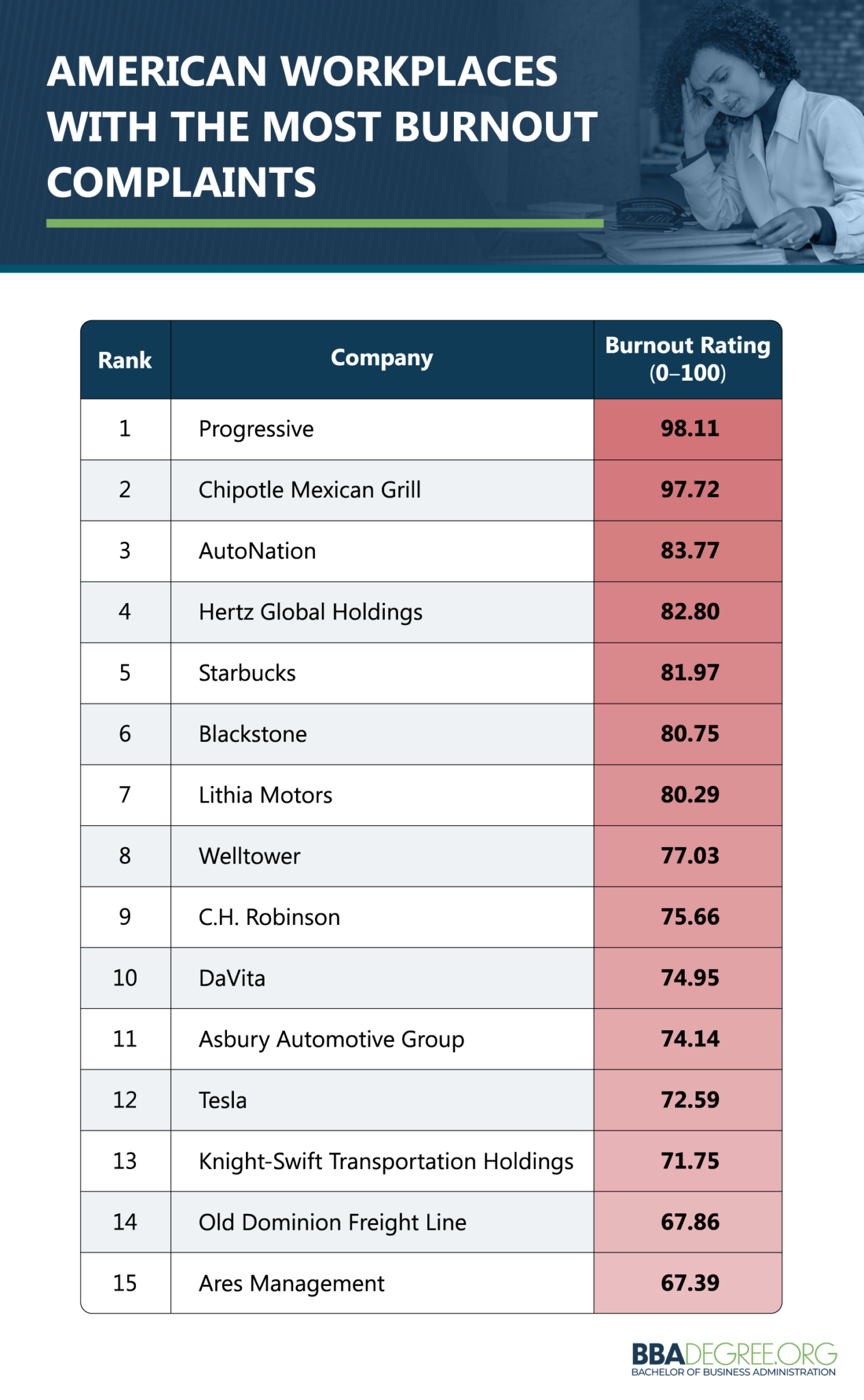Select the Company column header
The width and height of the screenshot is (864, 1400).
[x=381, y=358]
